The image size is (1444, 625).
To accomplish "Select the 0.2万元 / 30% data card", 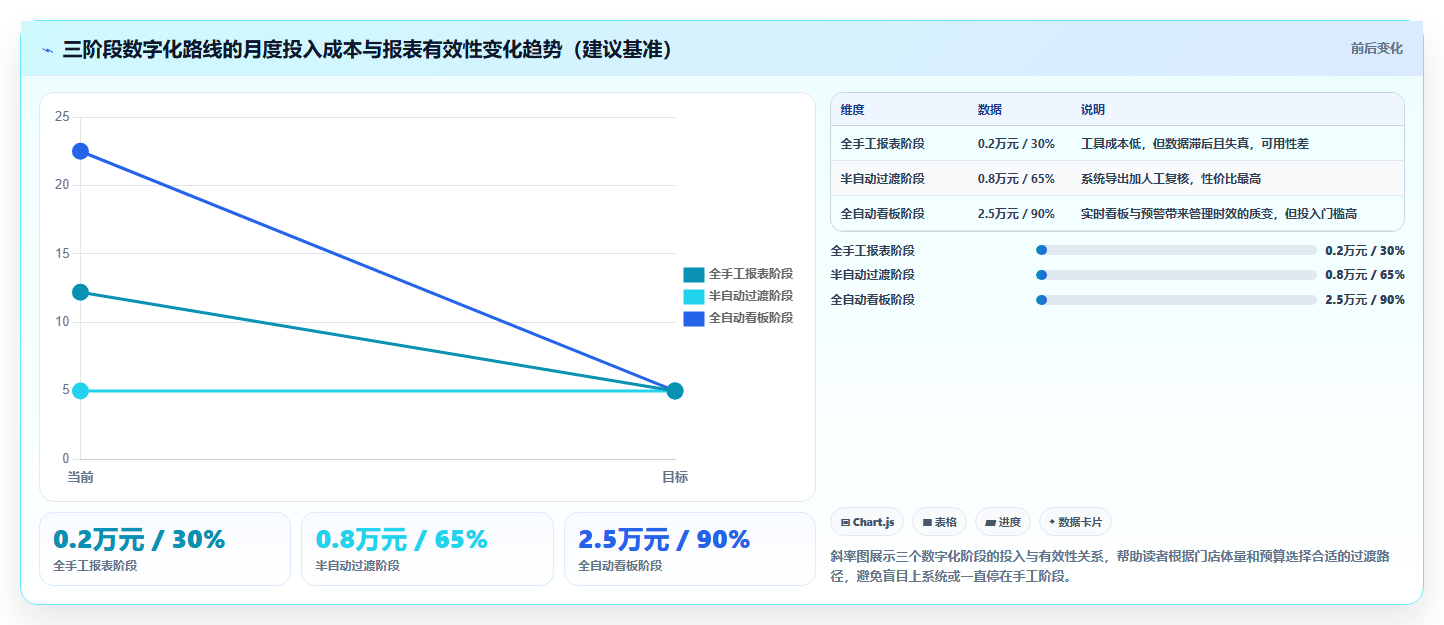I will 165,549.
